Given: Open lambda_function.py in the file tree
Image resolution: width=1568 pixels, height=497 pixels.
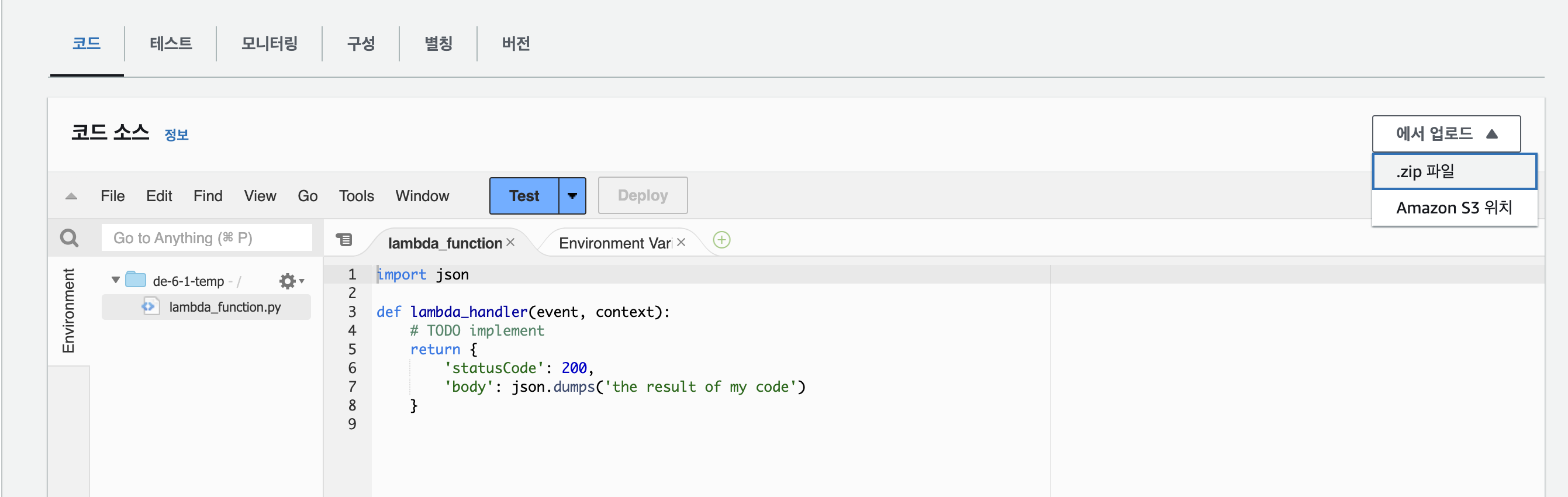Looking at the screenshot, I should pyautogui.click(x=225, y=307).
